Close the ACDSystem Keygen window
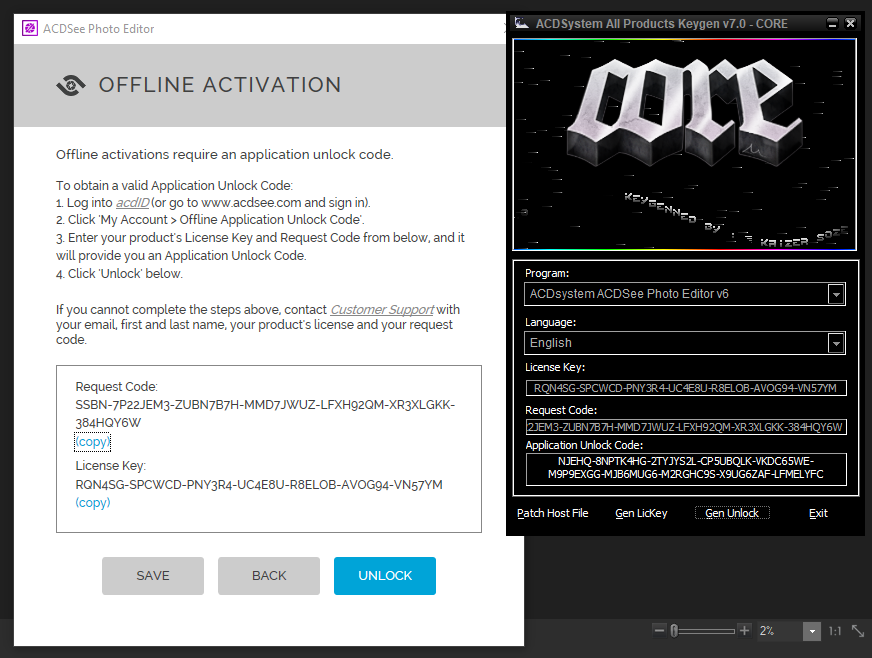The width and height of the screenshot is (872, 658). (850, 23)
